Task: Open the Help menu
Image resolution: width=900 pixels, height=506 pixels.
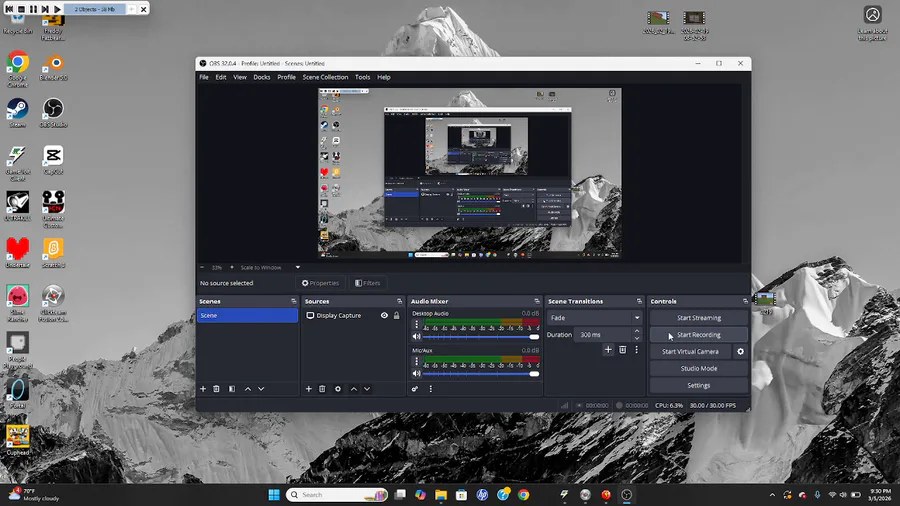Action: (384, 77)
